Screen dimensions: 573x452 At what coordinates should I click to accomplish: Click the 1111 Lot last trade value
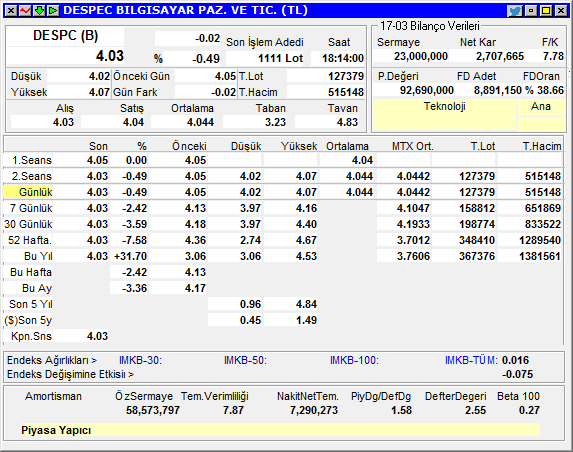click(280, 58)
